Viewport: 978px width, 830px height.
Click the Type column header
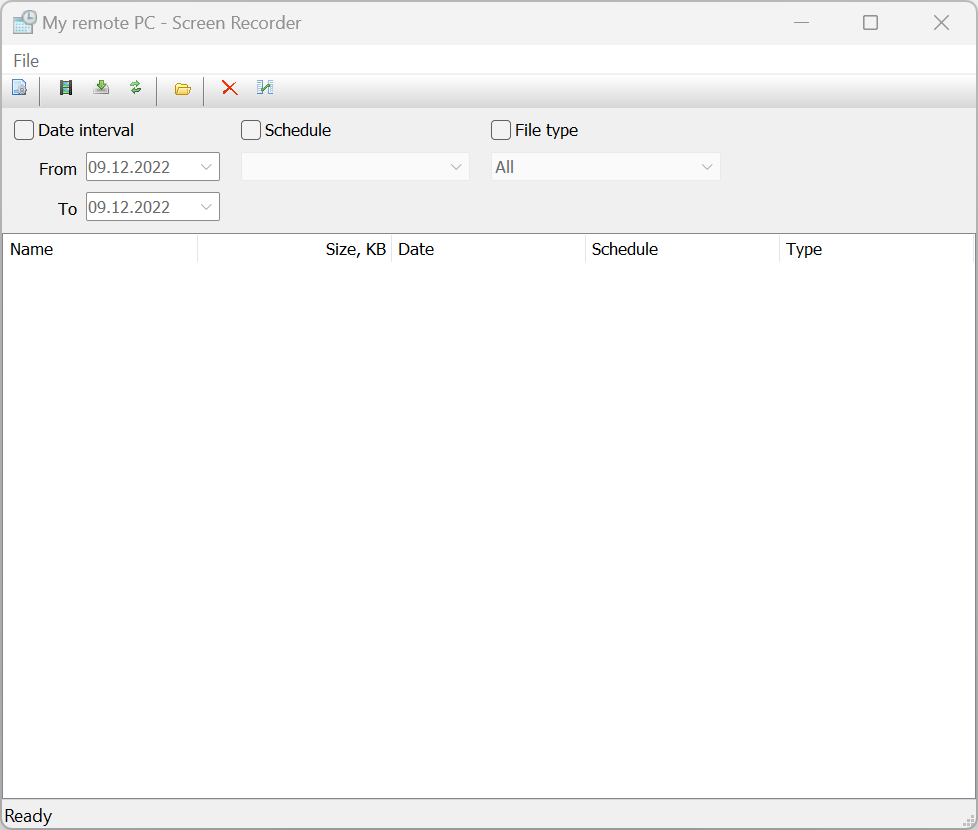[875, 249]
